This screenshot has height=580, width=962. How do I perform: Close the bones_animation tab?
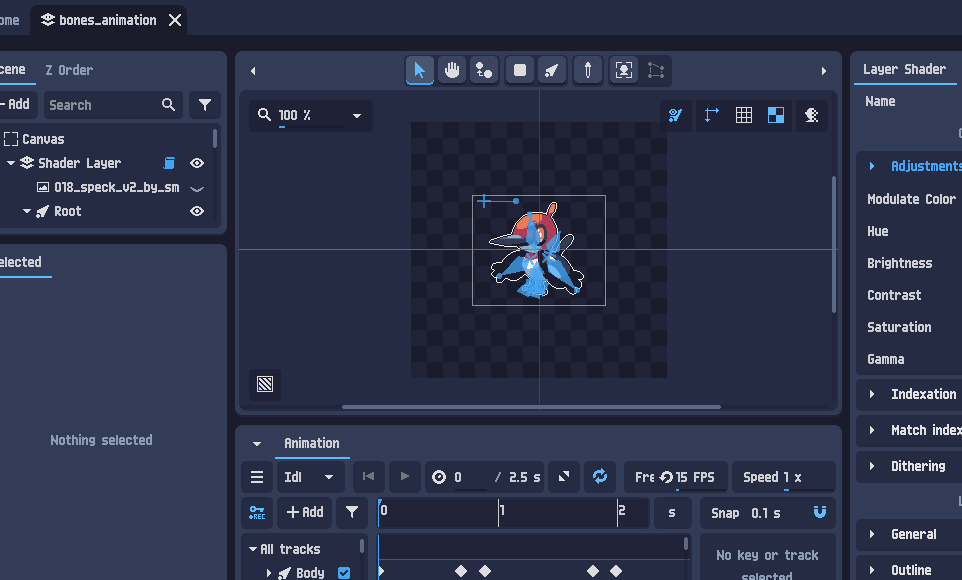tap(175, 20)
